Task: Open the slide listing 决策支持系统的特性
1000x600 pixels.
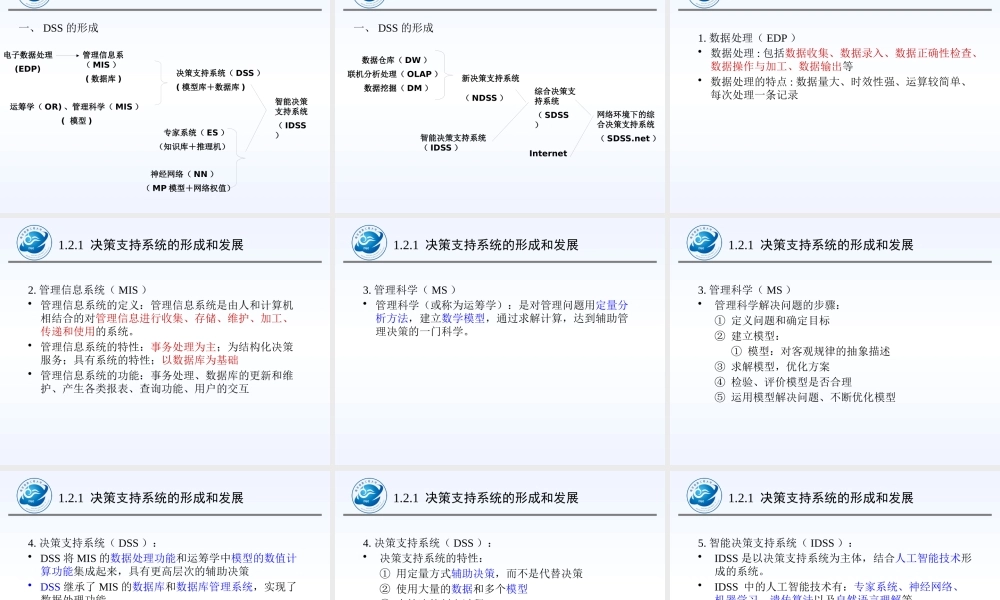Action: [x=499, y=535]
